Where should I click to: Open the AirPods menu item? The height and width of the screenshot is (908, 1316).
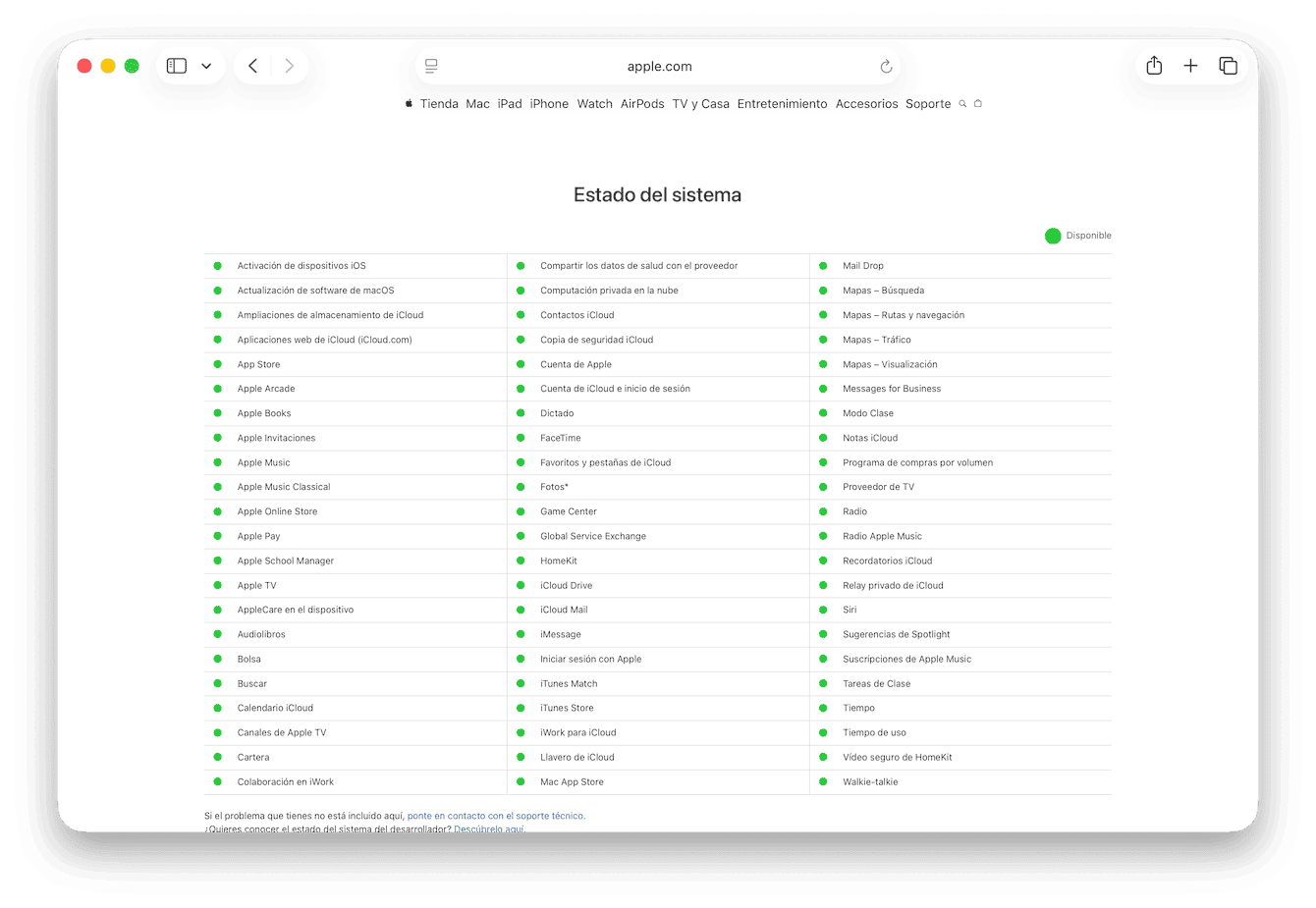[642, 104]
